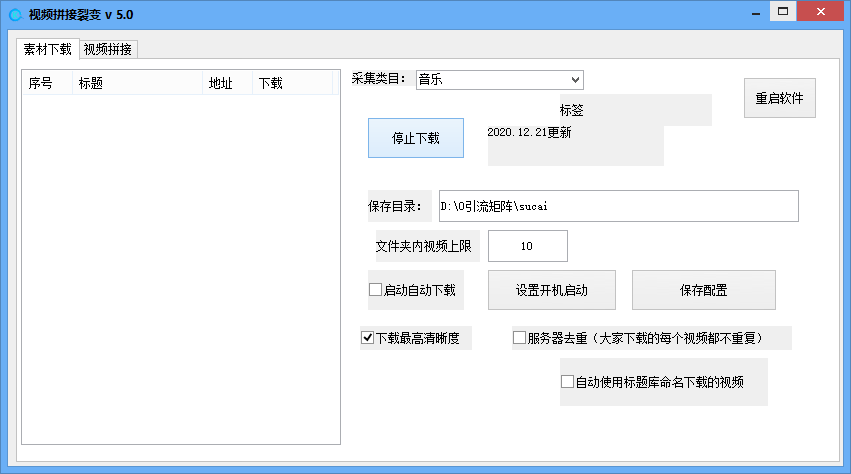Viewport: 851px width, 474px height.
Task: Tick the 服务器去重 checkbox
Action: click(x=520, y=338)
